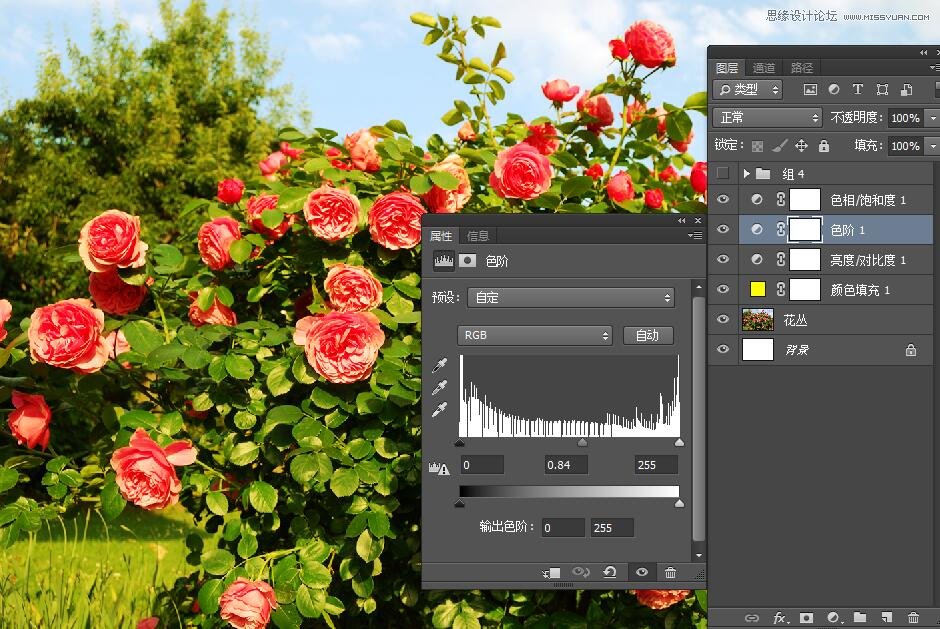
Task: Hide the 背景 layer
Action: pyautogui.click(x=723, y=349)
